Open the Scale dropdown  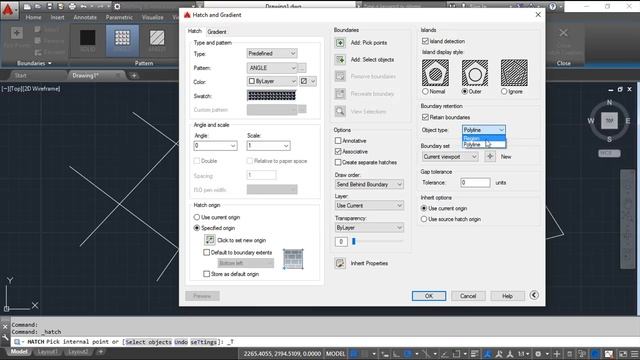269,146
